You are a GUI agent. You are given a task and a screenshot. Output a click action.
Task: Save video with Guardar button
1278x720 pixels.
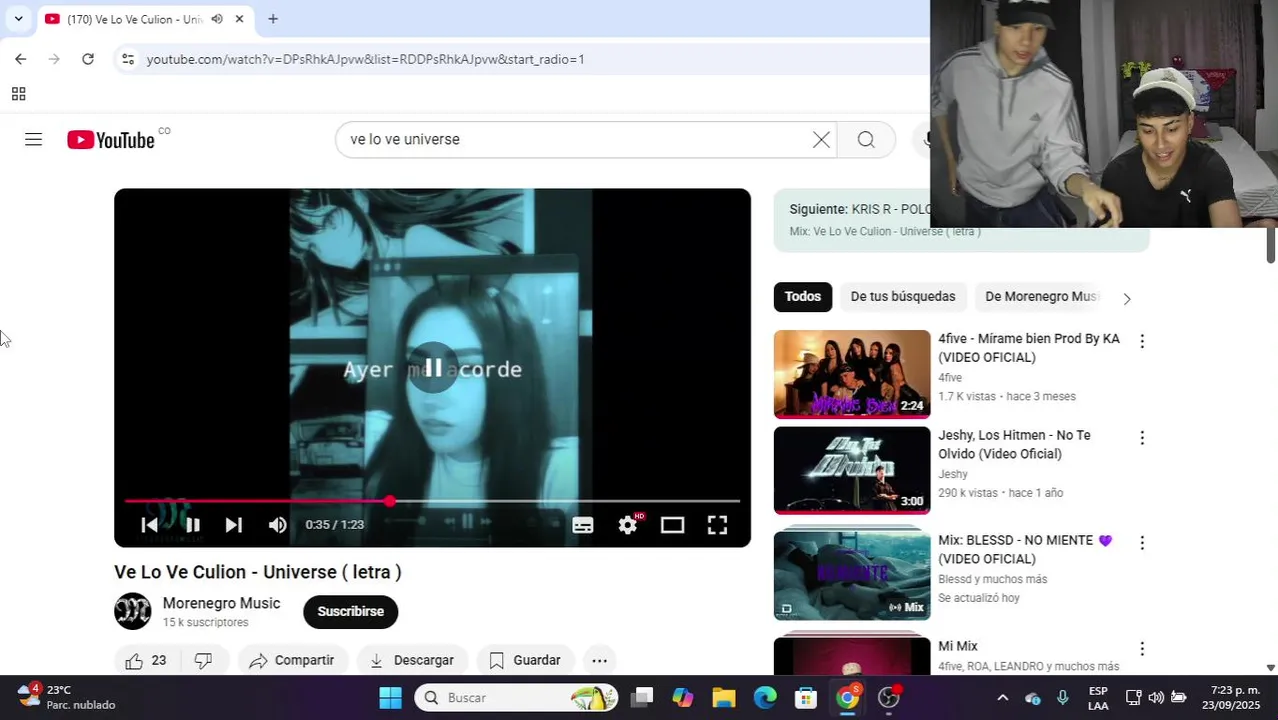[x=525, y=660]
